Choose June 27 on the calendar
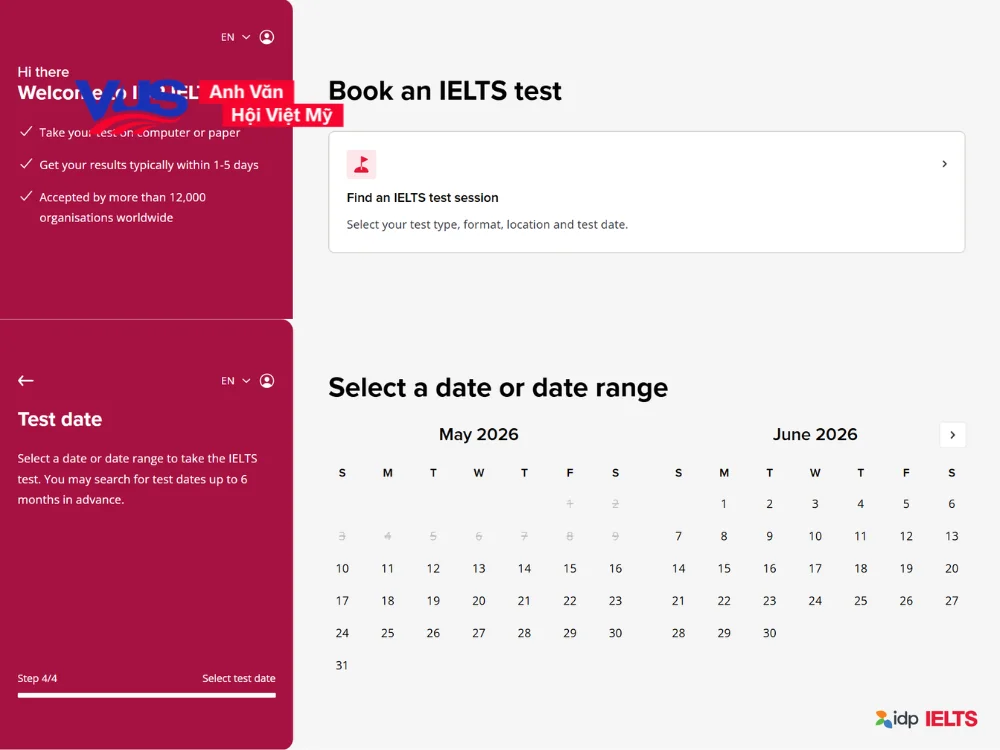 (952, 601)
